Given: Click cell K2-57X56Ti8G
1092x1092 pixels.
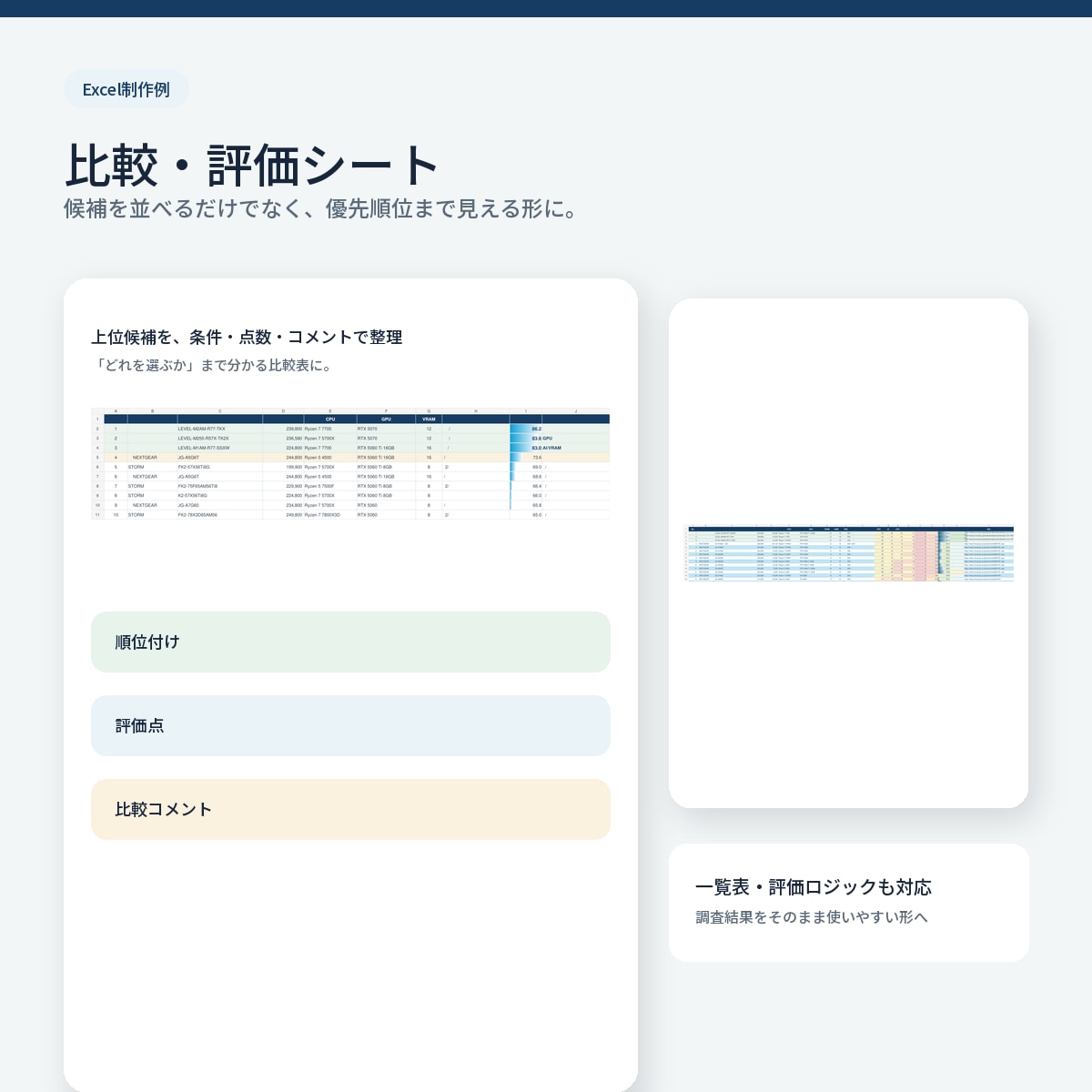Looking at the screenshot, I should [192, 496].
